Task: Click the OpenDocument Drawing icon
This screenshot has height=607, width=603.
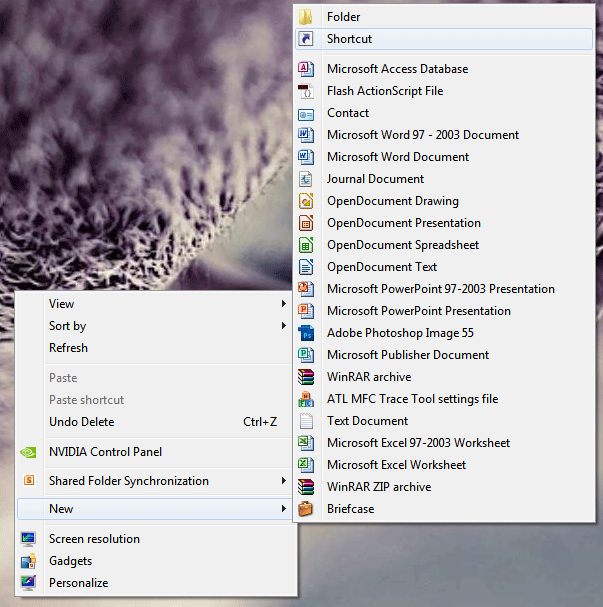Action: (306, 201)
